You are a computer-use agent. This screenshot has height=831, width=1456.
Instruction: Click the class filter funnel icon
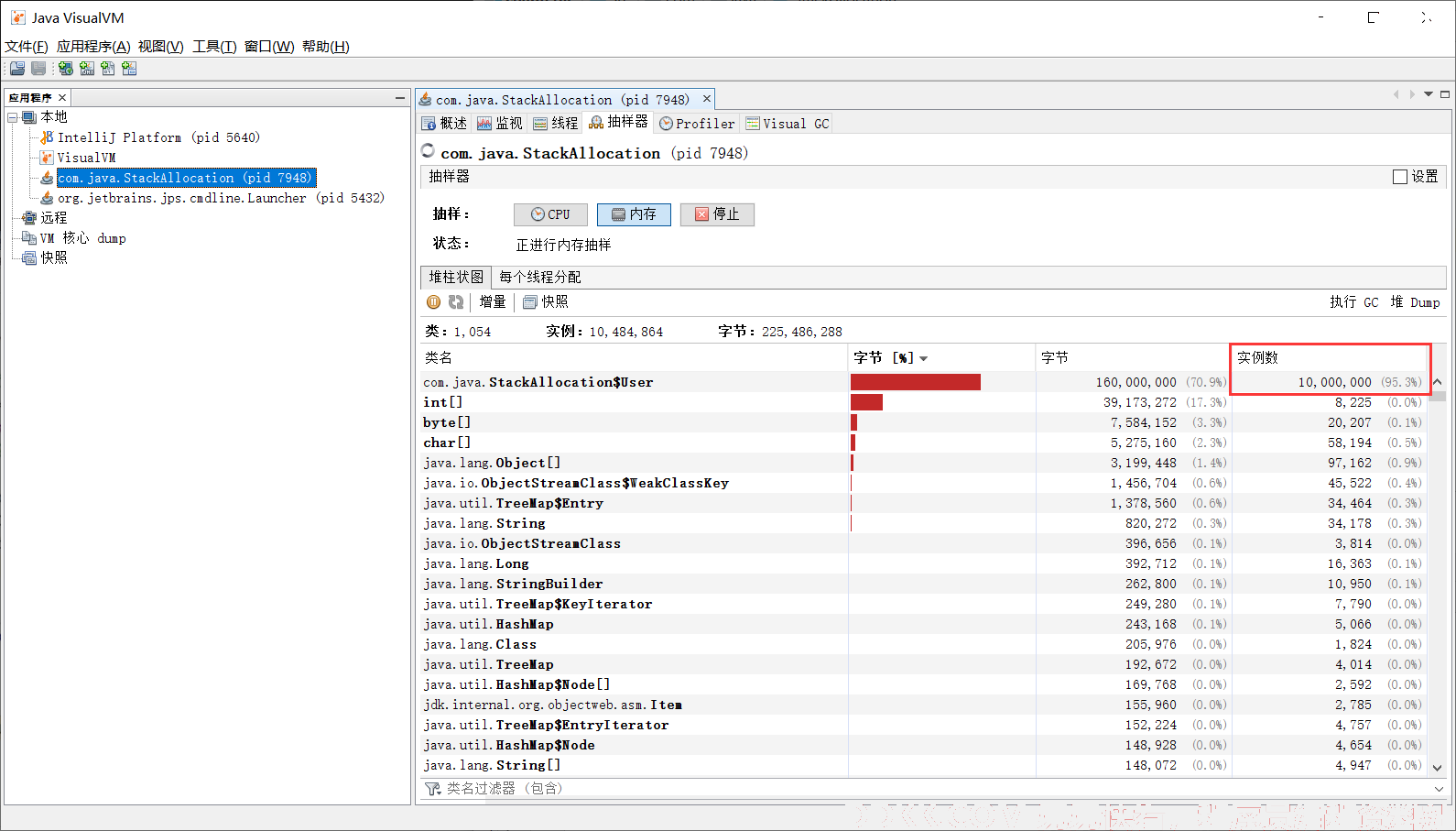(433, 789)
